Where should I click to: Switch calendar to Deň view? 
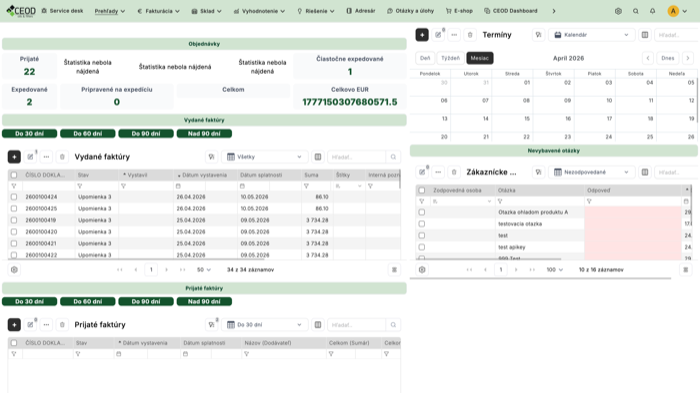[x=425, y=58]
